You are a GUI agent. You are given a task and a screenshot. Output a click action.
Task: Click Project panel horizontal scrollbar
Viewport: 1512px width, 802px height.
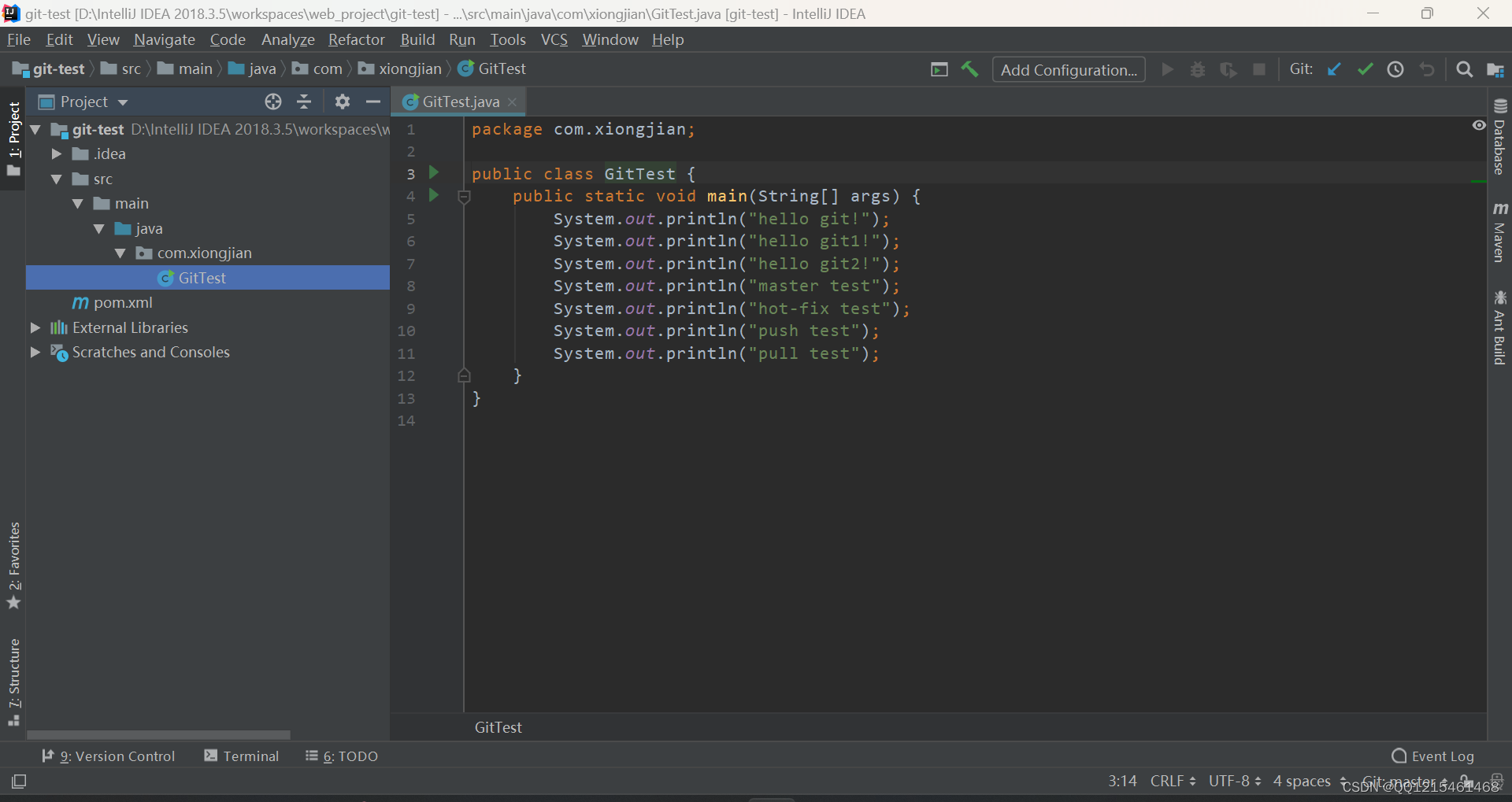coord(159,735)
